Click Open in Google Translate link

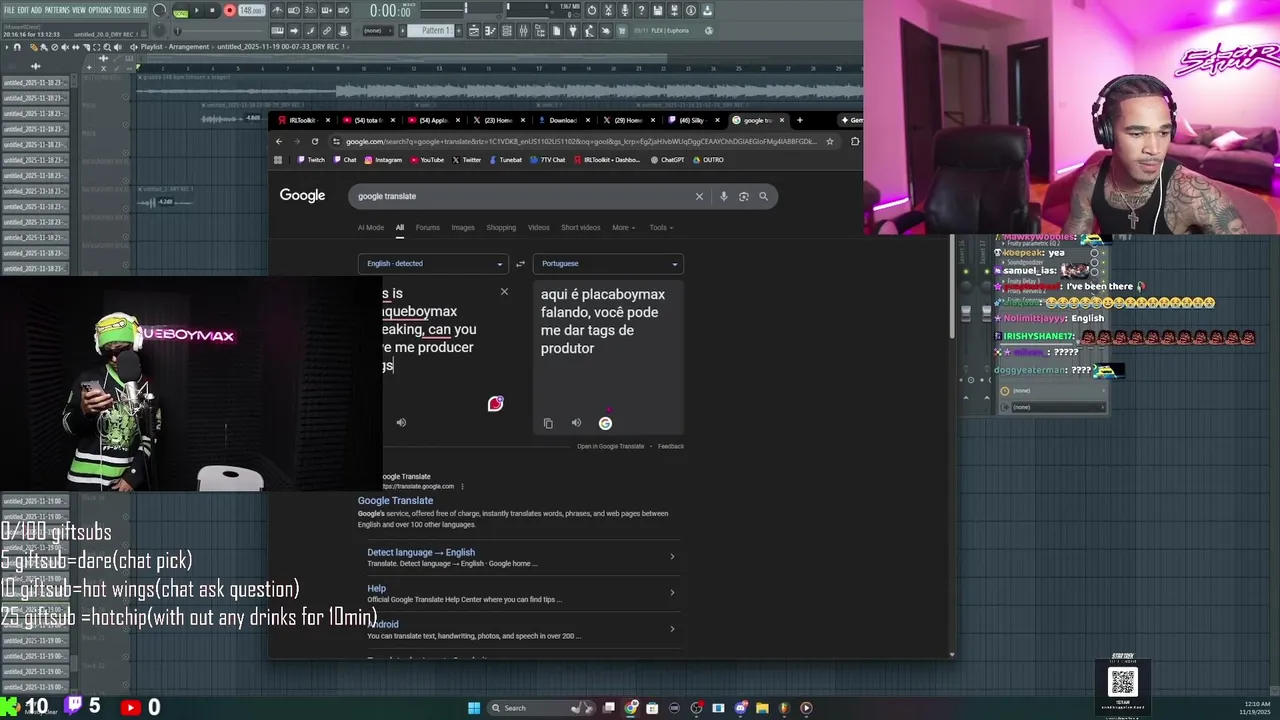click(610, 446)
